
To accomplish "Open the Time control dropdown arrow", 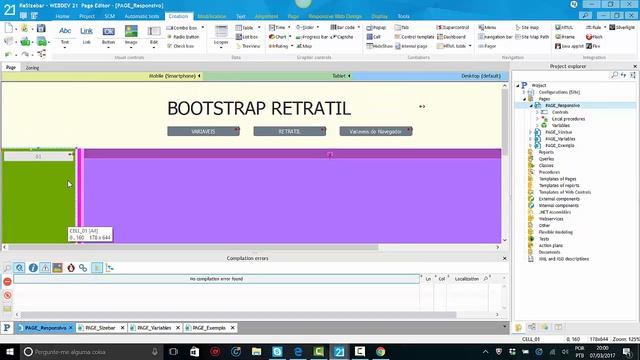I will click(289, 27).
